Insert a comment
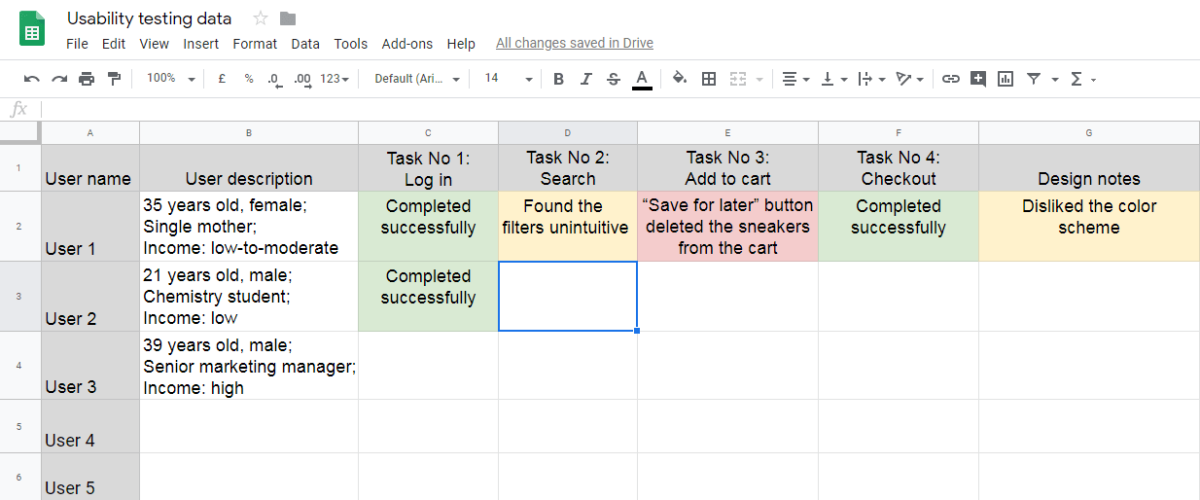Viewport: 1200px width, 500px height. 978,78
